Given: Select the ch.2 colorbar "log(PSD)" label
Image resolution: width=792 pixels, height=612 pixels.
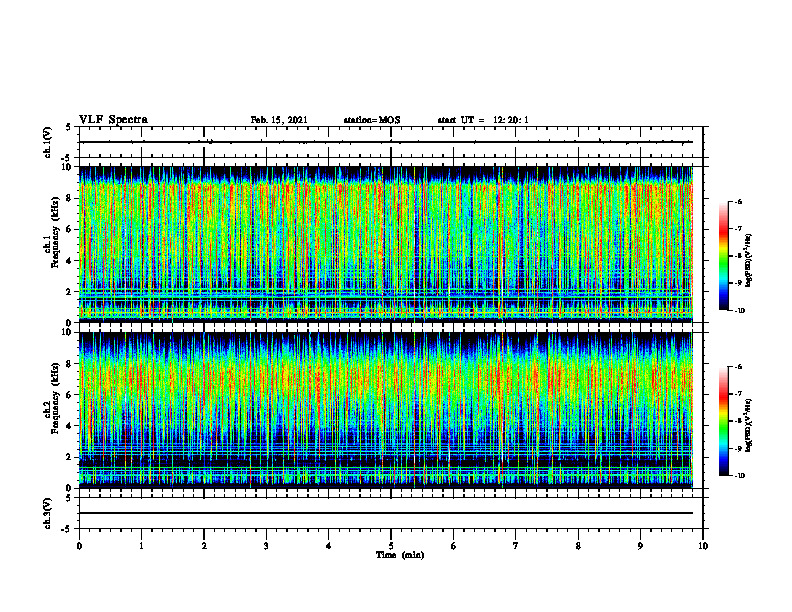Looking at the screenshot, I should 750,426.
